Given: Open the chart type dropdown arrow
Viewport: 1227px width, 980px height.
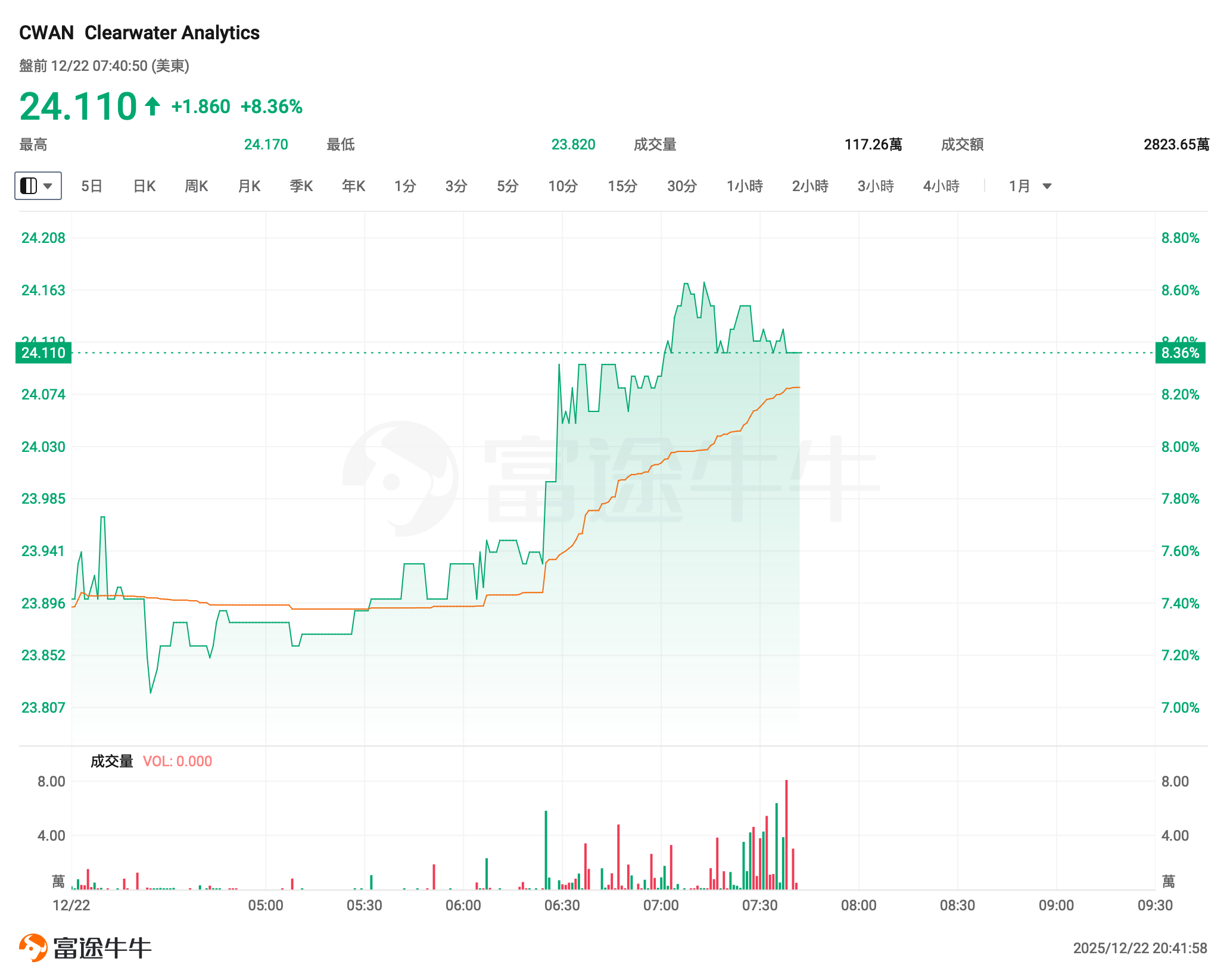Looking at the screenshot, I should tap(48, 186).
